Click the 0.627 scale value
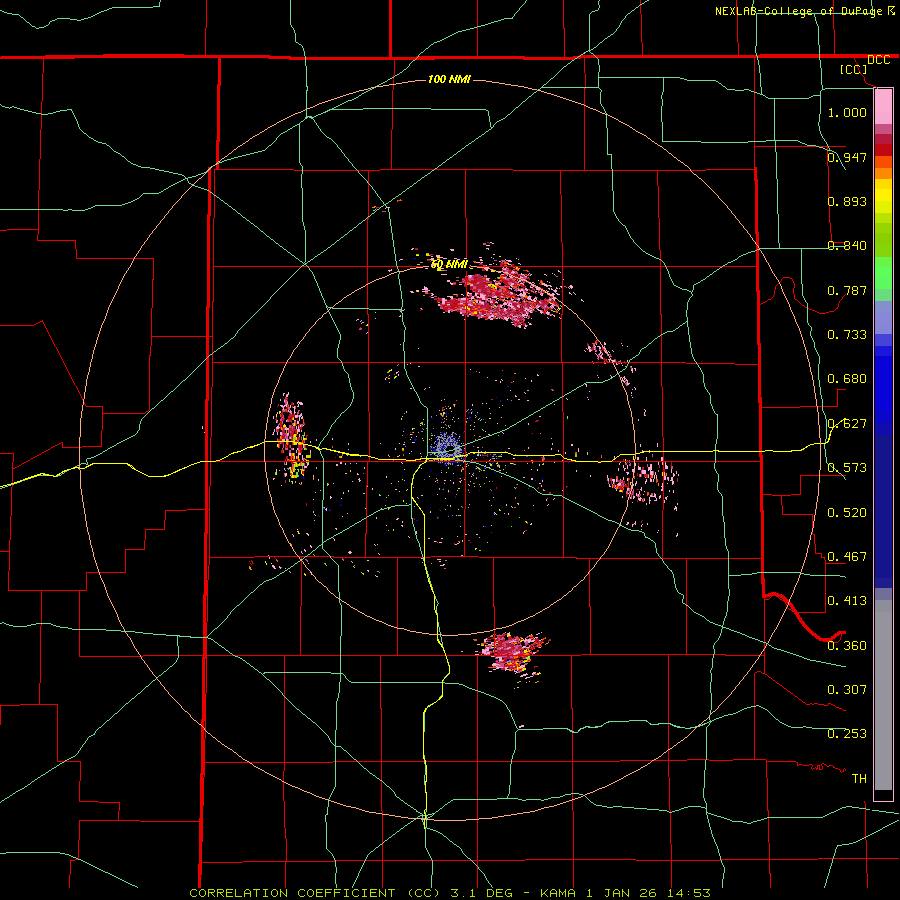Viewport: 900px width, 900px height. [x=847, y=424]
